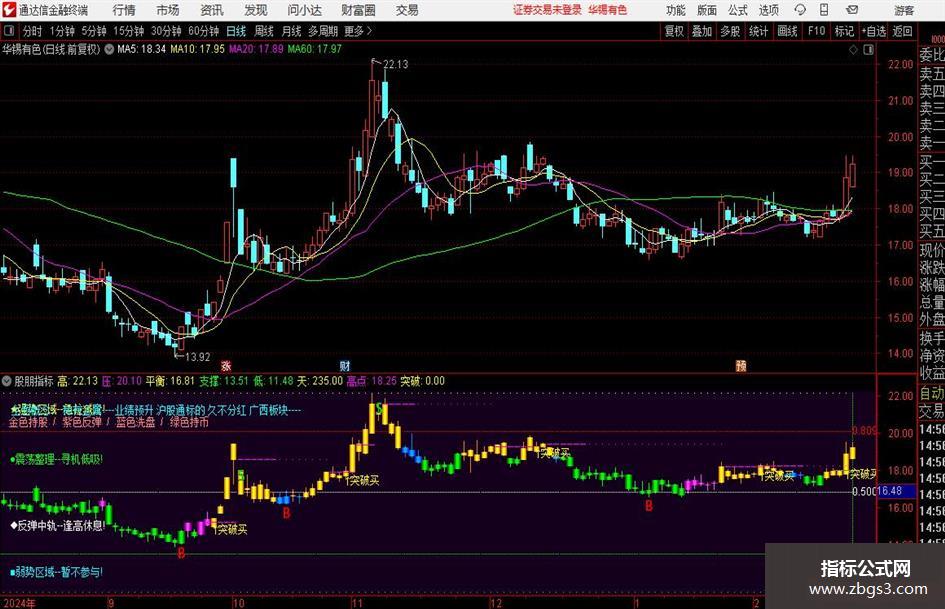Open the F10 company info
Screen dimensions: 945x609
(x=817, y=31)
